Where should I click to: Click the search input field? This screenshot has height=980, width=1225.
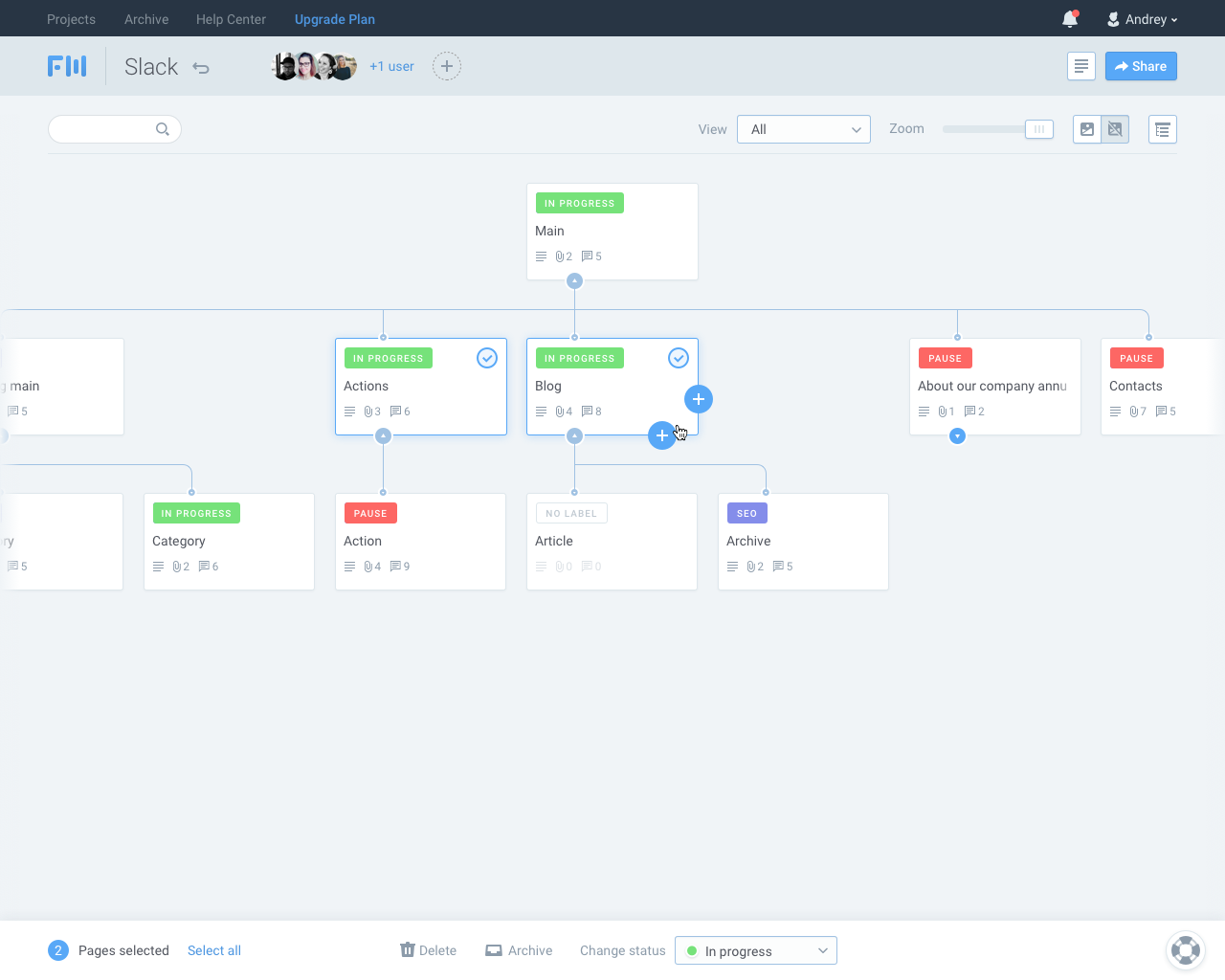pos(115,129)
